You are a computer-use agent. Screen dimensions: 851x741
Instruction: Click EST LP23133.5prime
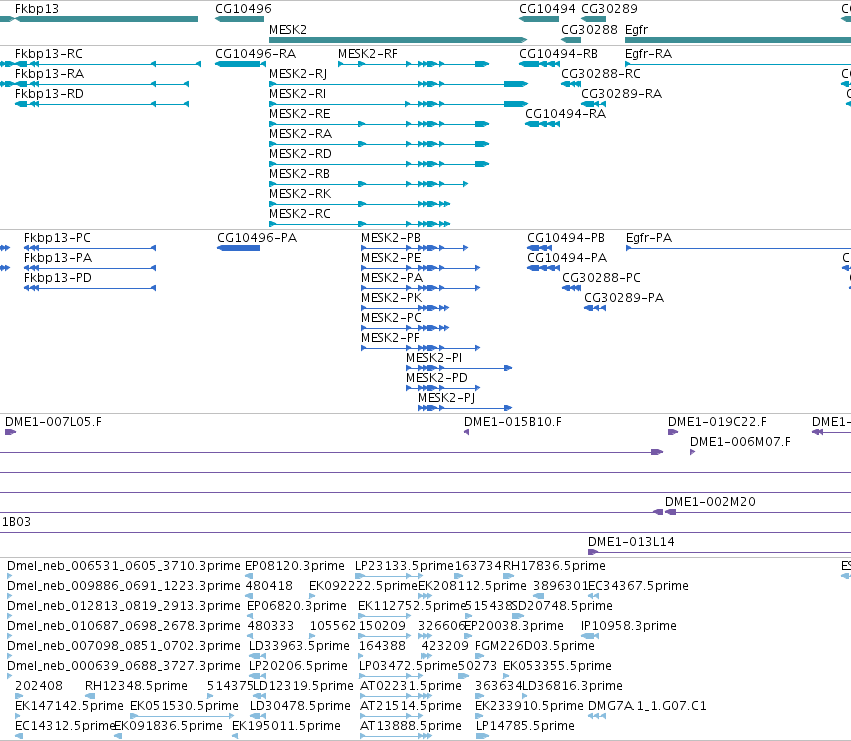(x=404, y=566)
